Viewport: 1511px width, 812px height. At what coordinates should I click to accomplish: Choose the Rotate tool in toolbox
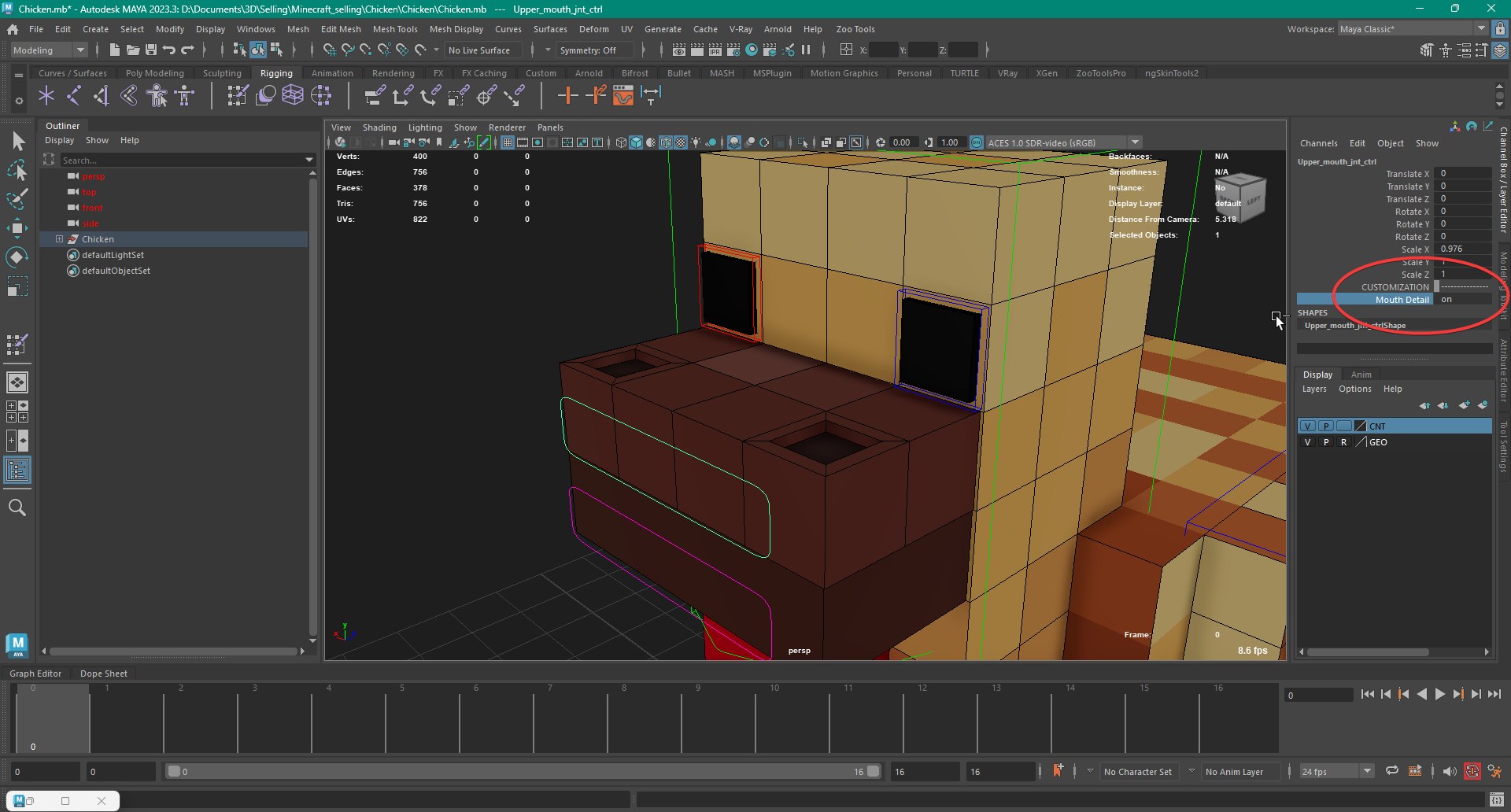click(x=17, y=257)
